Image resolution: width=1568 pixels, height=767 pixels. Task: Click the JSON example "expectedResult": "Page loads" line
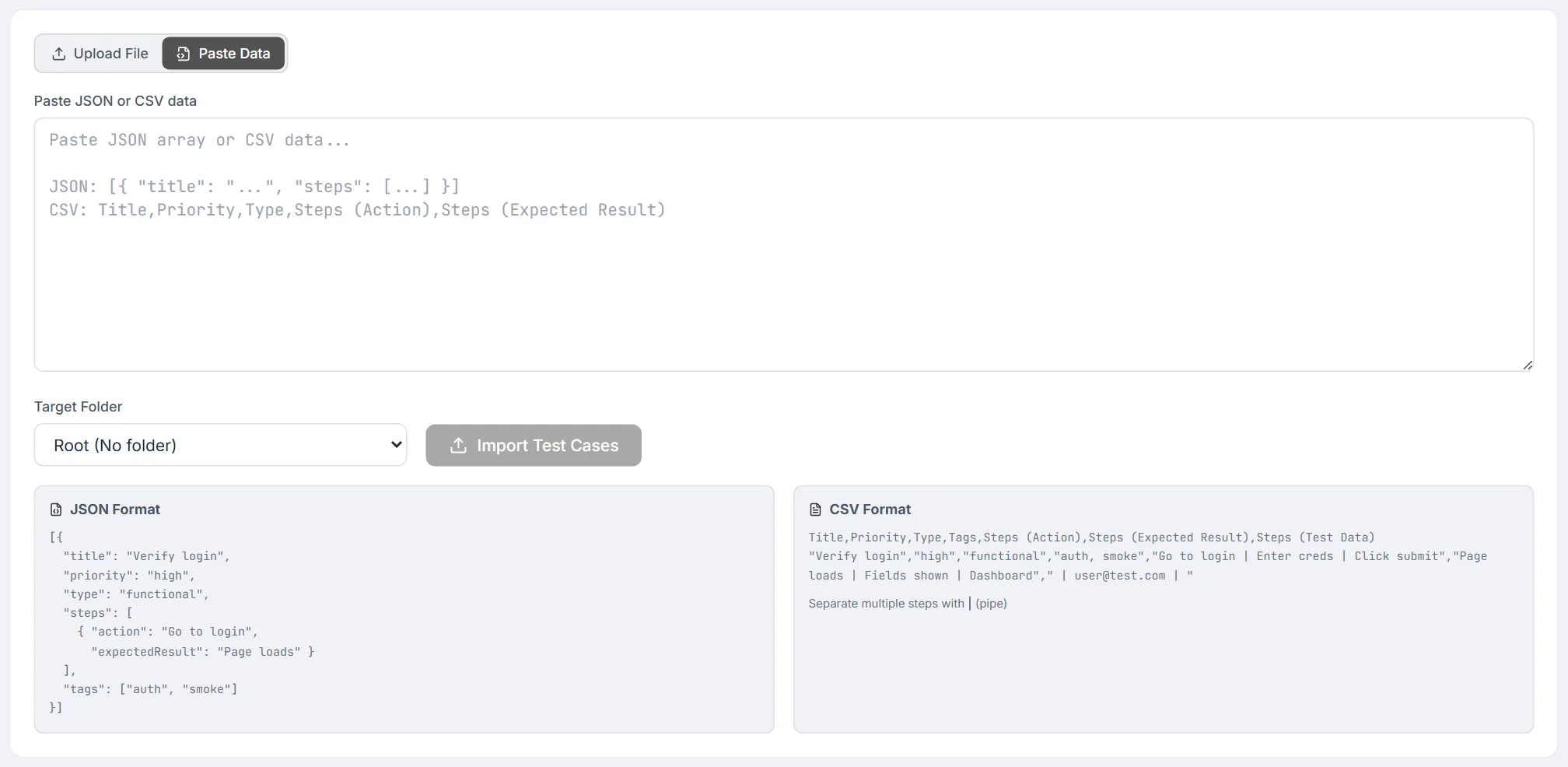click(202, 652)
